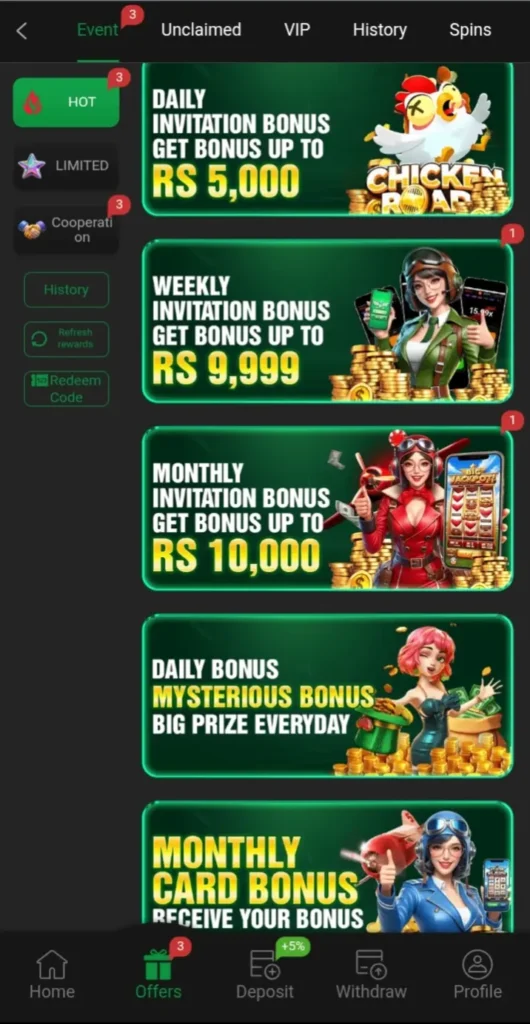Open the Withdraw icon

(371, 964)
